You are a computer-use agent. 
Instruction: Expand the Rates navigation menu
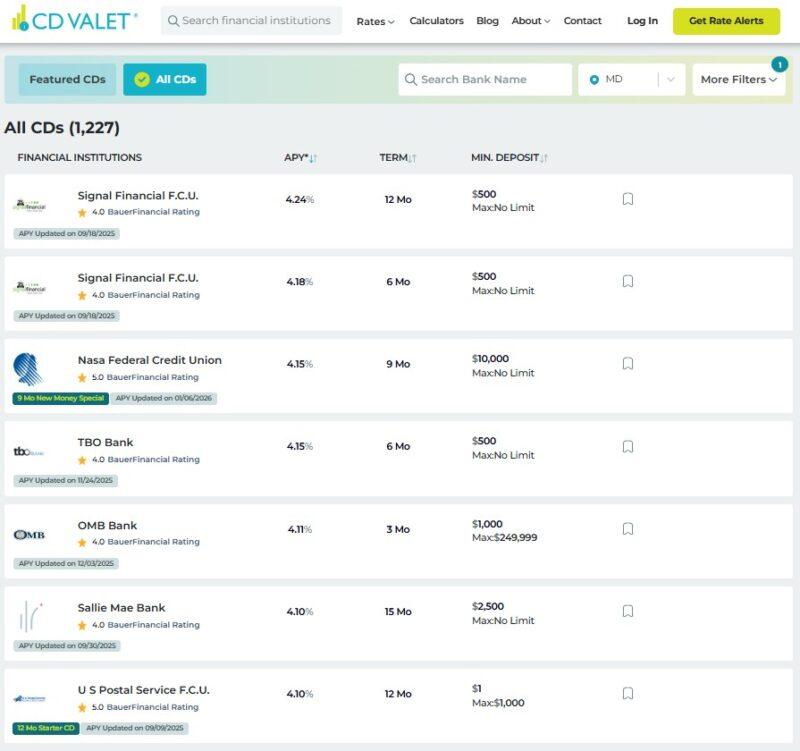click(375, 21)
